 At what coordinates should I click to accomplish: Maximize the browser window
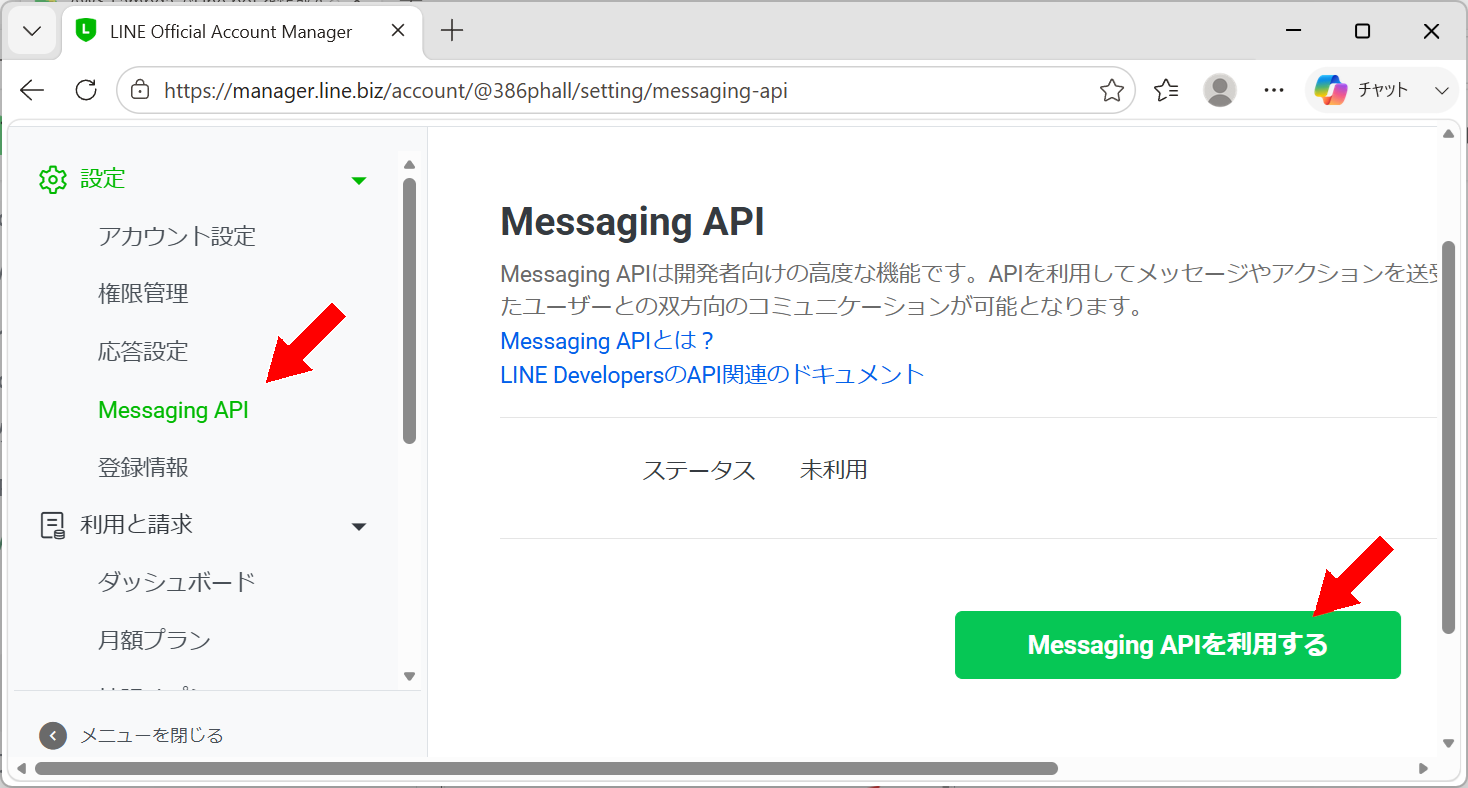1362,31
